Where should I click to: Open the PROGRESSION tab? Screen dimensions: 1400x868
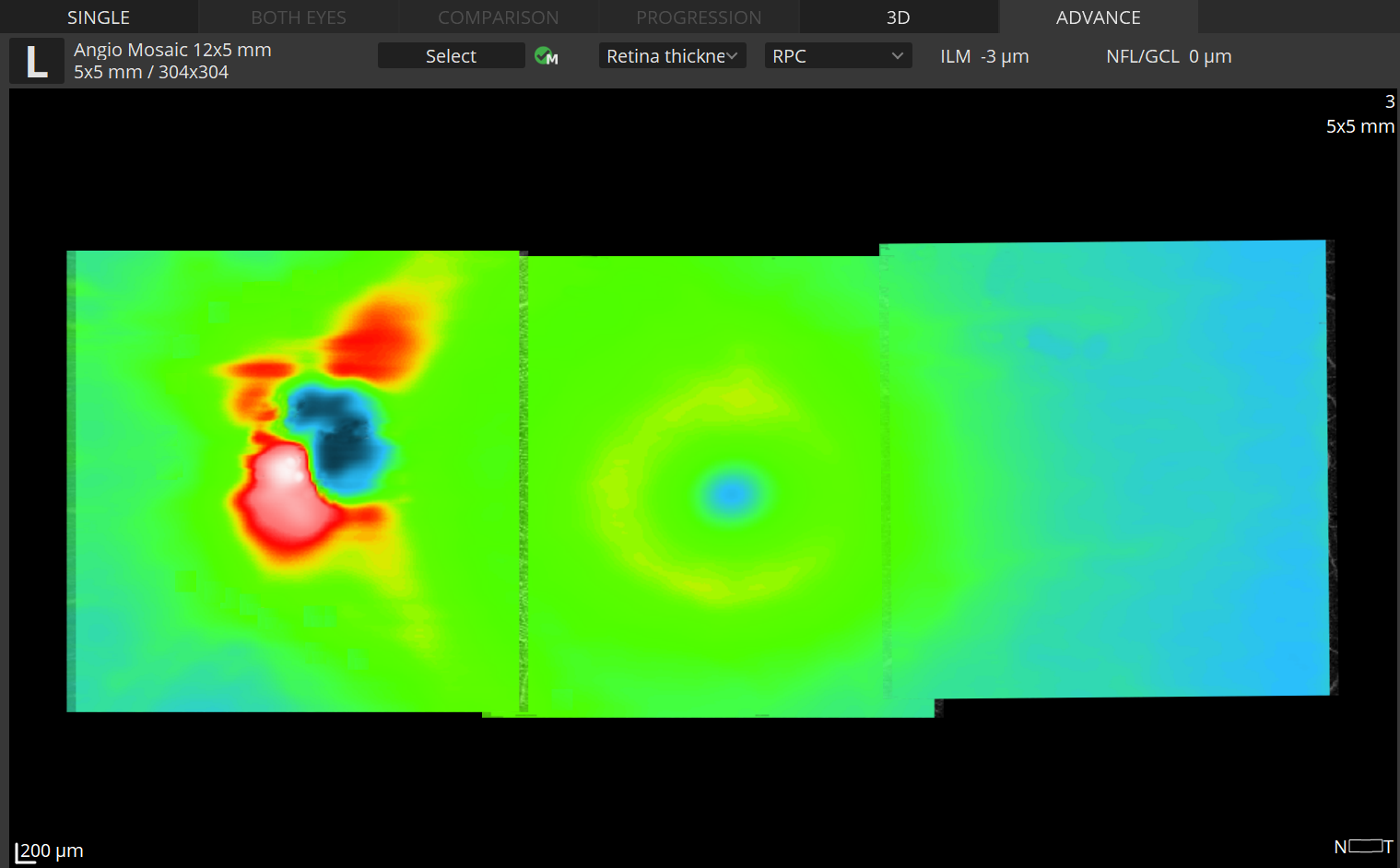[x=699, y=18]
